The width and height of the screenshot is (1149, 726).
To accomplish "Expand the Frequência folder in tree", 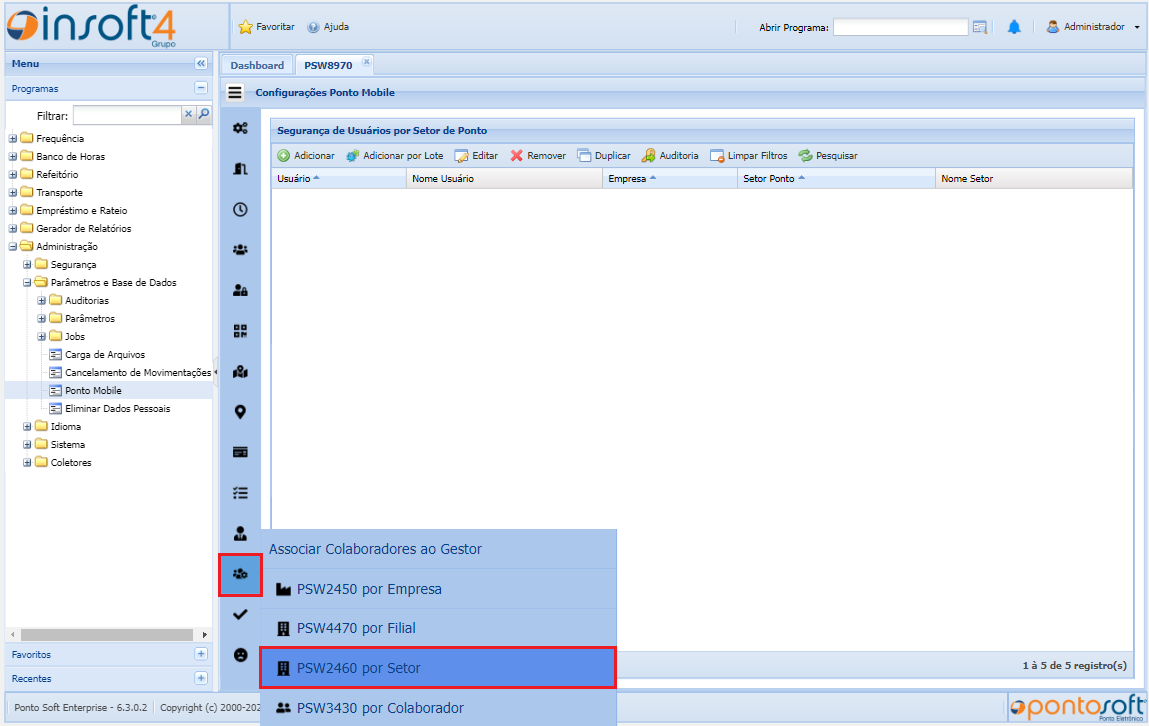I will coord(13,139).
